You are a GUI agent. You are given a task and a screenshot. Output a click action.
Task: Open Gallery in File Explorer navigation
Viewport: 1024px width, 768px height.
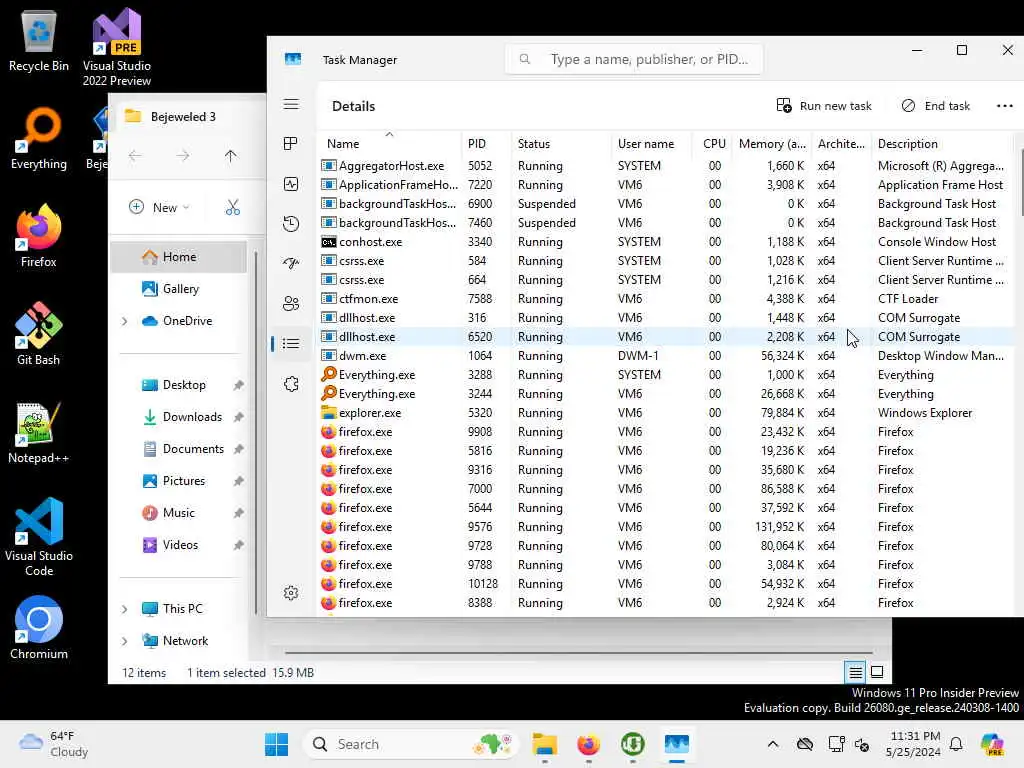180,289
